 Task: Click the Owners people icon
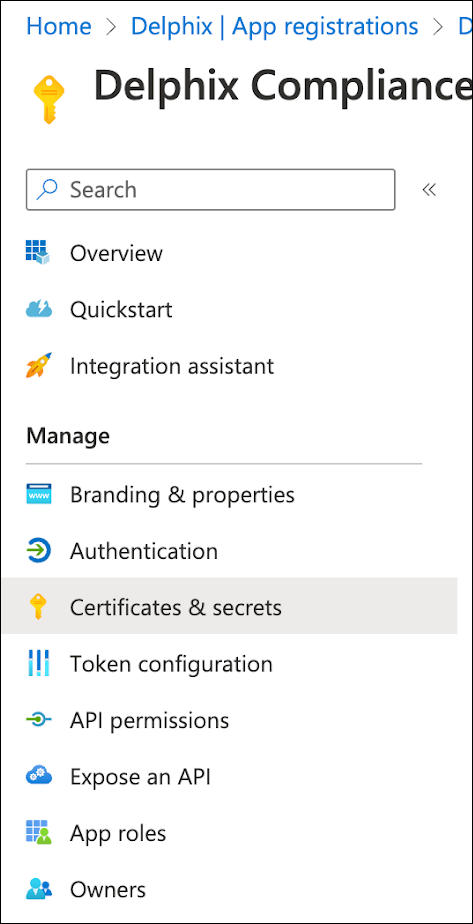38,889
